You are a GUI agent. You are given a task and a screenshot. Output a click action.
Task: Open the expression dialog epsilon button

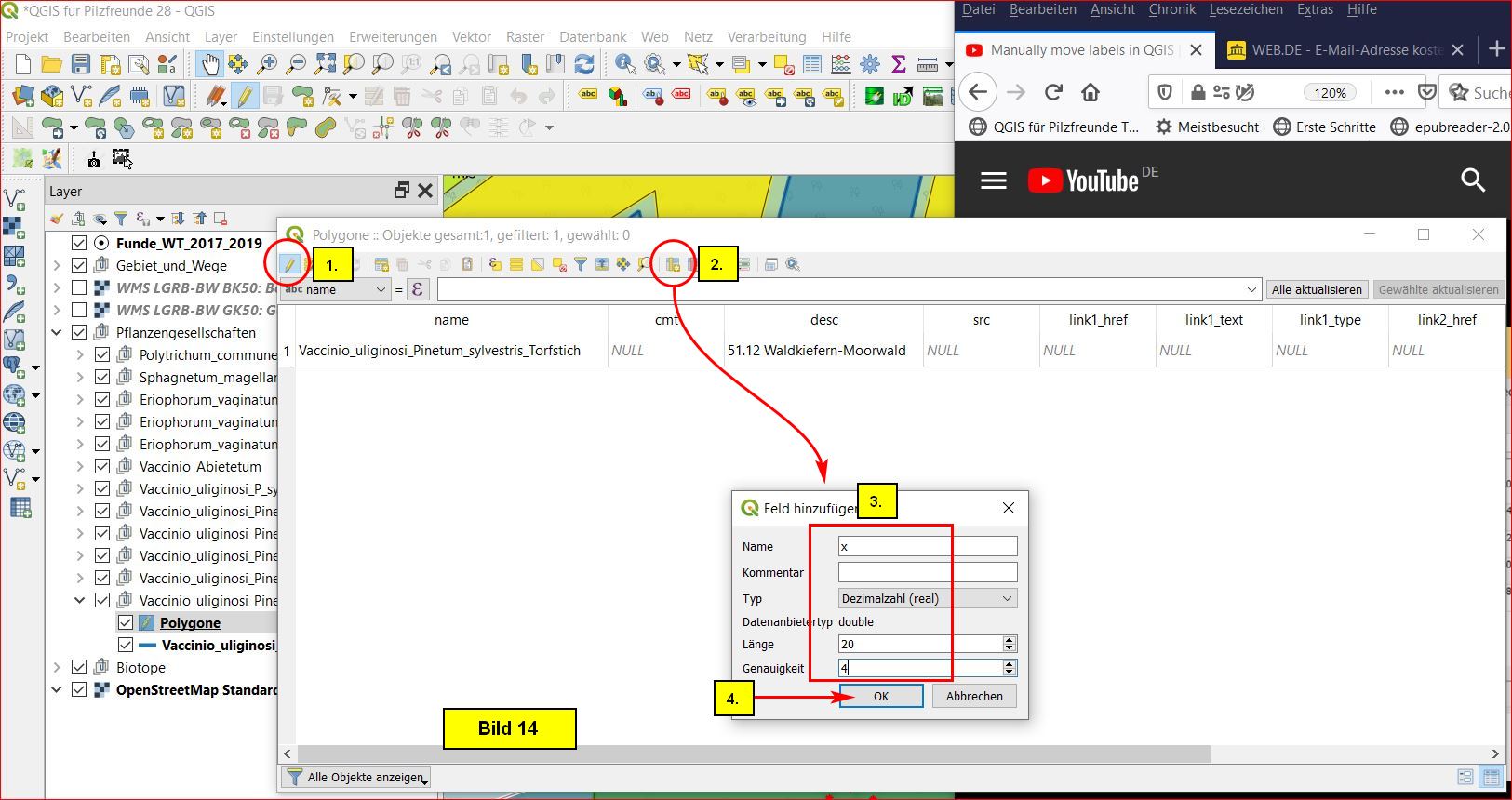417,289
